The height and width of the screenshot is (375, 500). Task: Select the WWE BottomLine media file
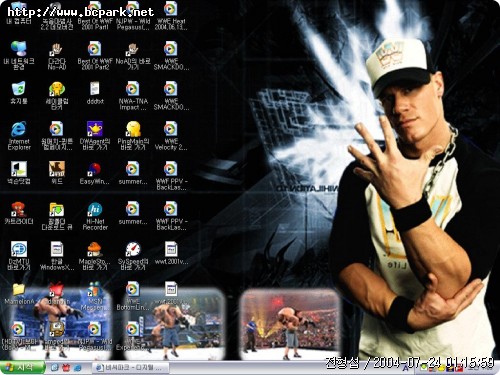tap(133, 296)
